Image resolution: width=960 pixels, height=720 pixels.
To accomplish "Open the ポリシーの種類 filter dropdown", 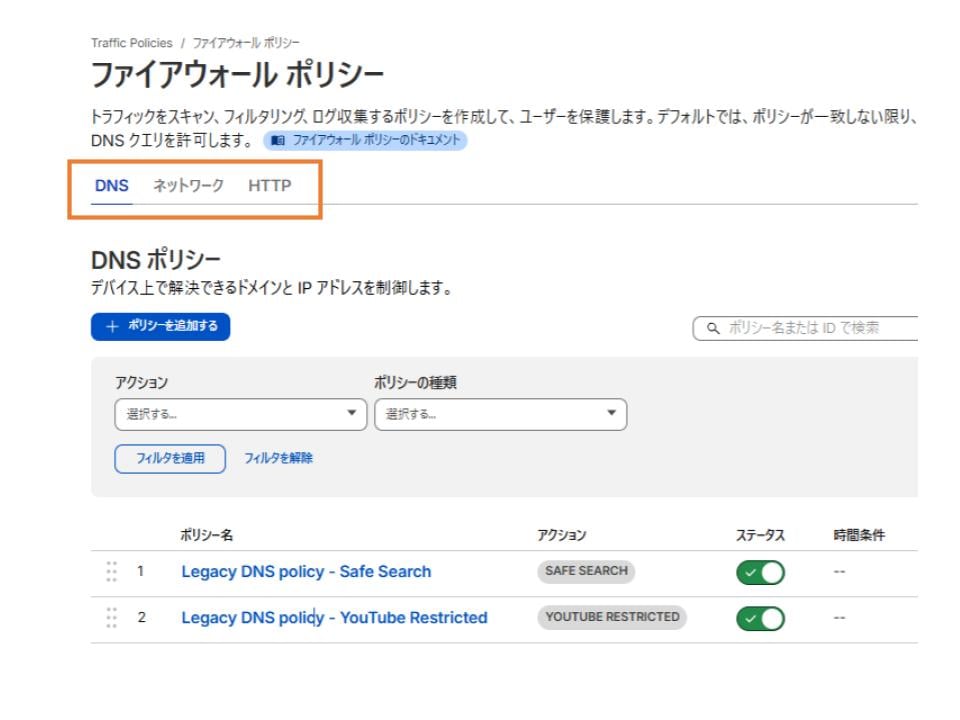I will pos(500,414).
